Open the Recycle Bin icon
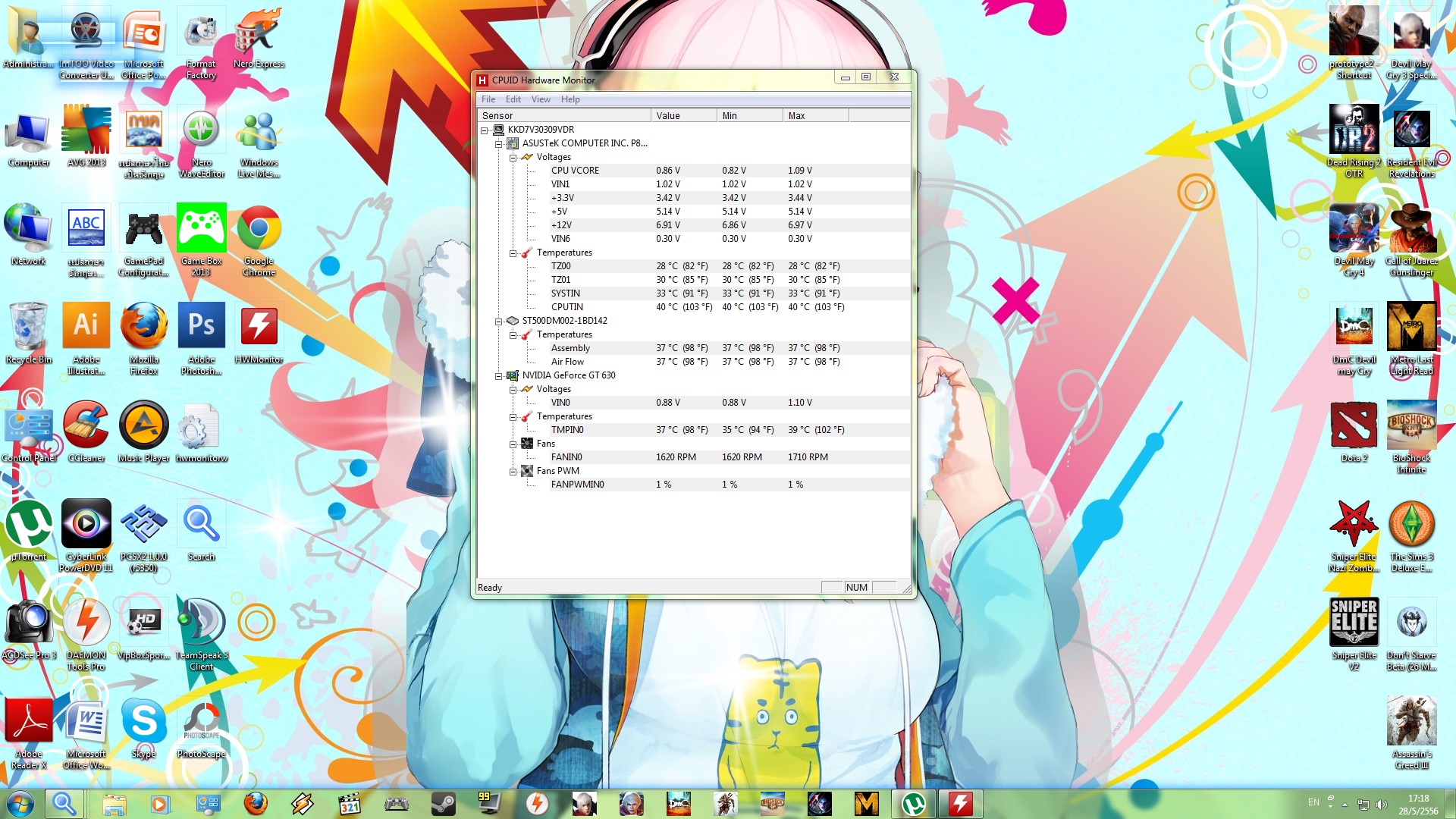Screen dimensions: 1456x819 [29, 327]
